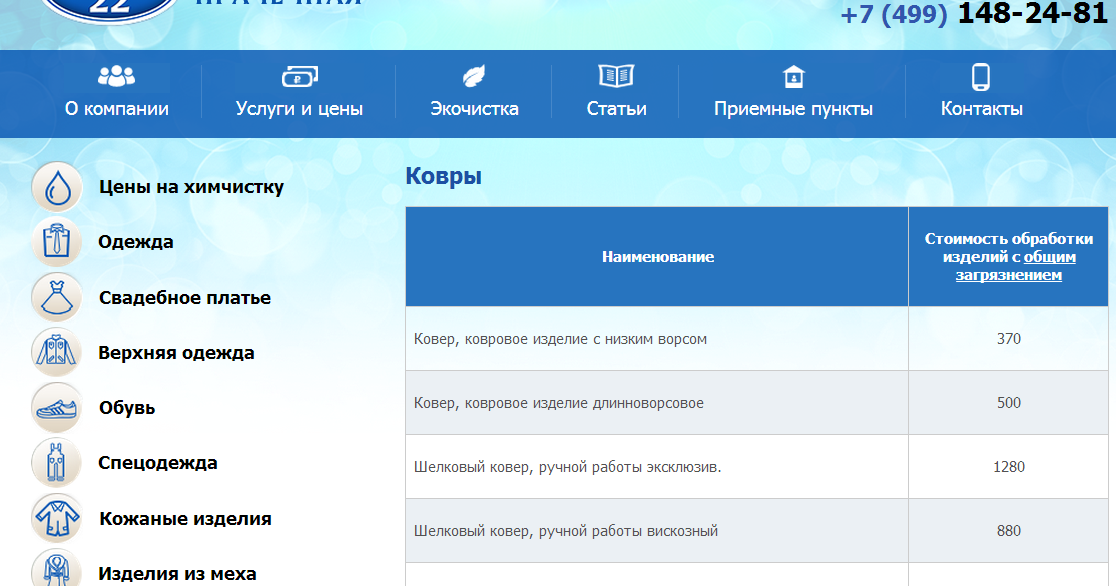Select the Обувь sidebar category
The height and width of the screenshot is (586, 1116).
[x=127, y=408]
